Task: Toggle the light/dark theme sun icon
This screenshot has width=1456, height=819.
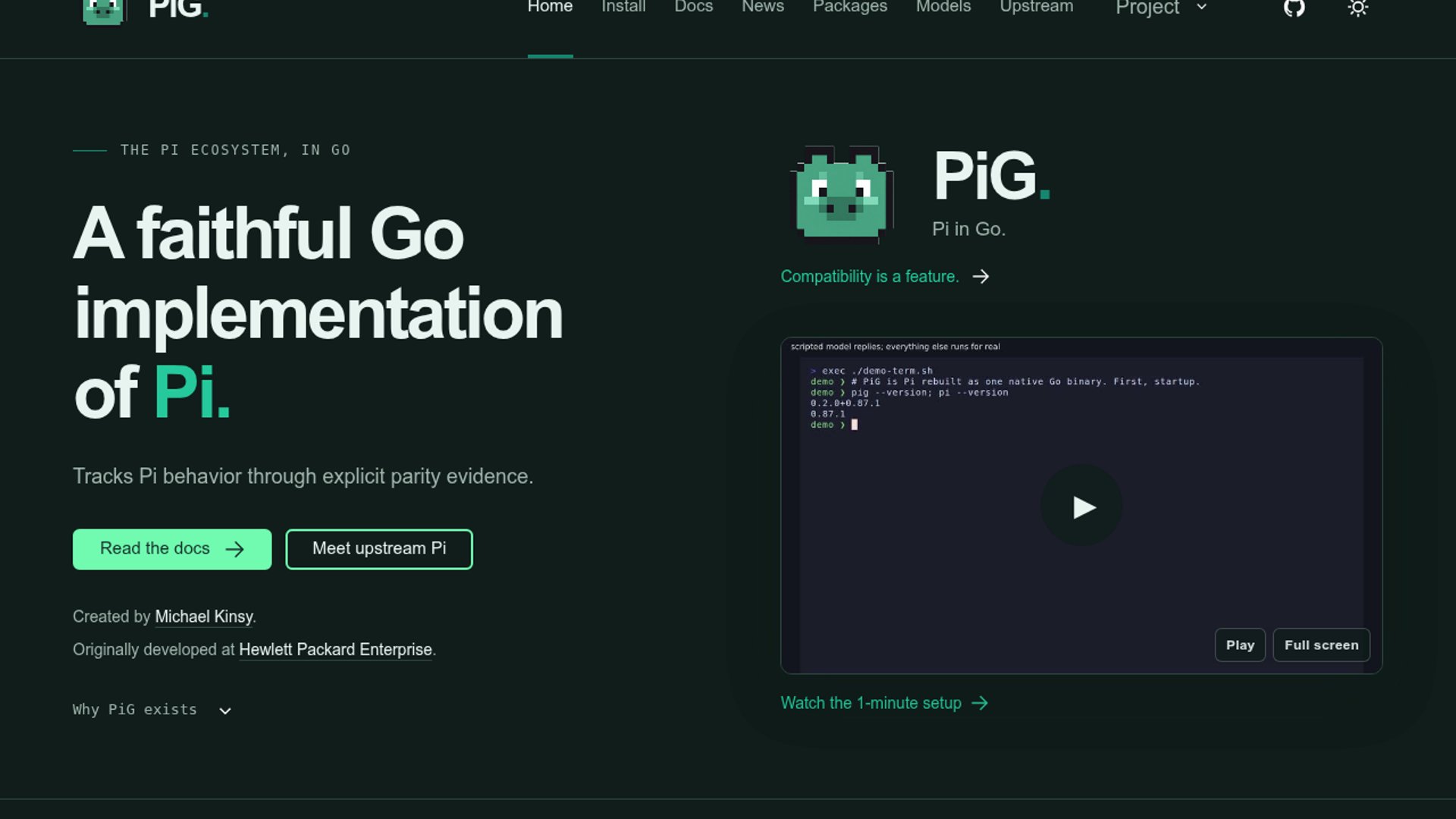Action: point(1357,8)
